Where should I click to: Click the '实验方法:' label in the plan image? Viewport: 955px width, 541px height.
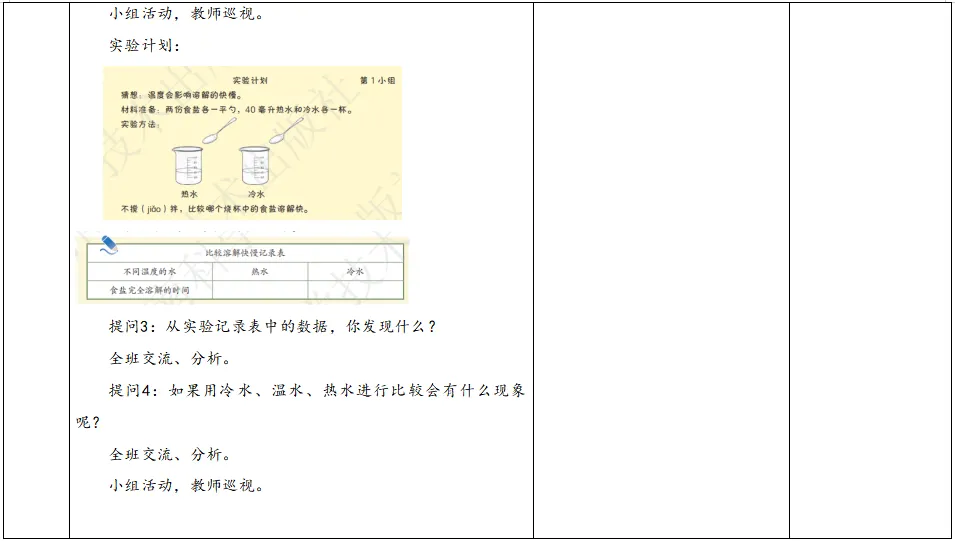coord(140,124)
